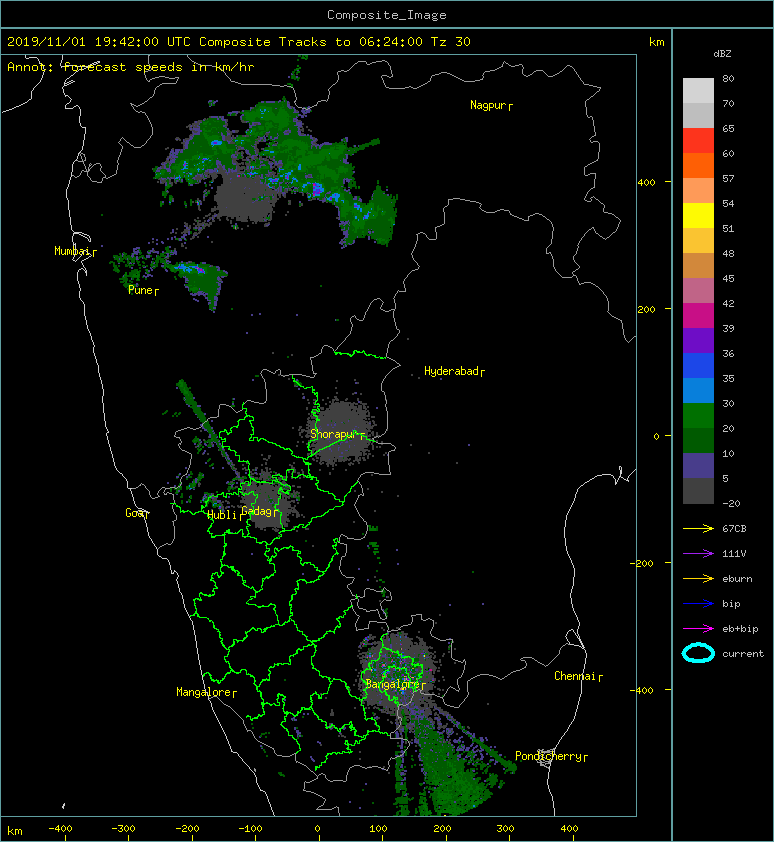Click the yellow 67CB arrow legend icon

(698, 529)
